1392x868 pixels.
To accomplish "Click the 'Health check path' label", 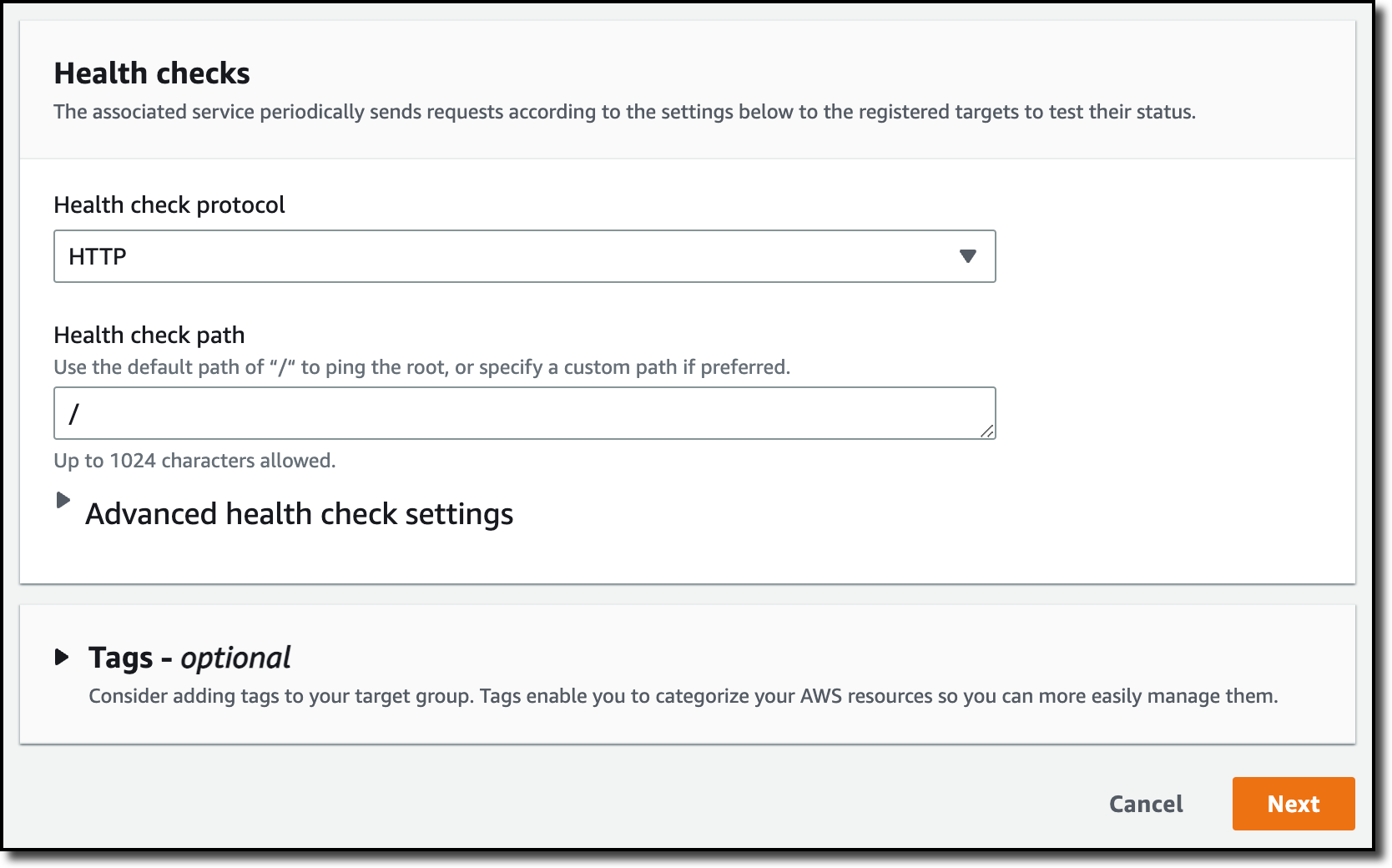I will pyautogui.click(x=149, y=335).
